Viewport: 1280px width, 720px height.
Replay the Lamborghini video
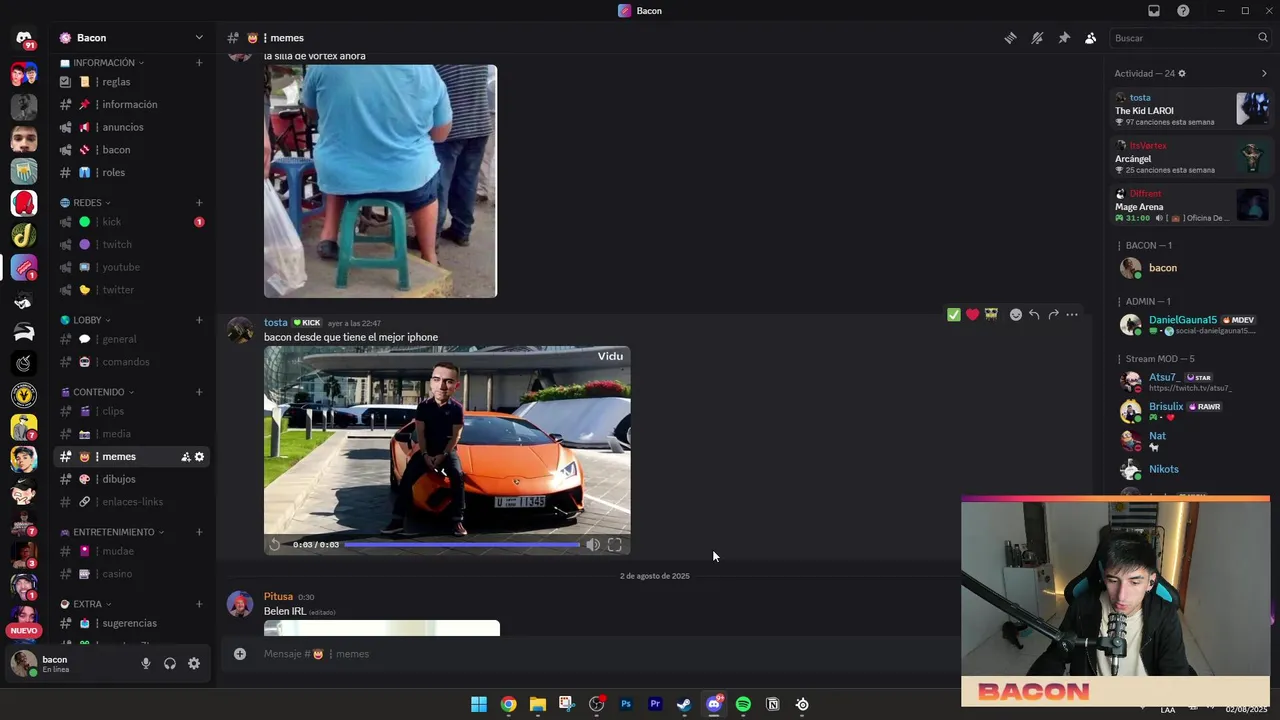275,545
